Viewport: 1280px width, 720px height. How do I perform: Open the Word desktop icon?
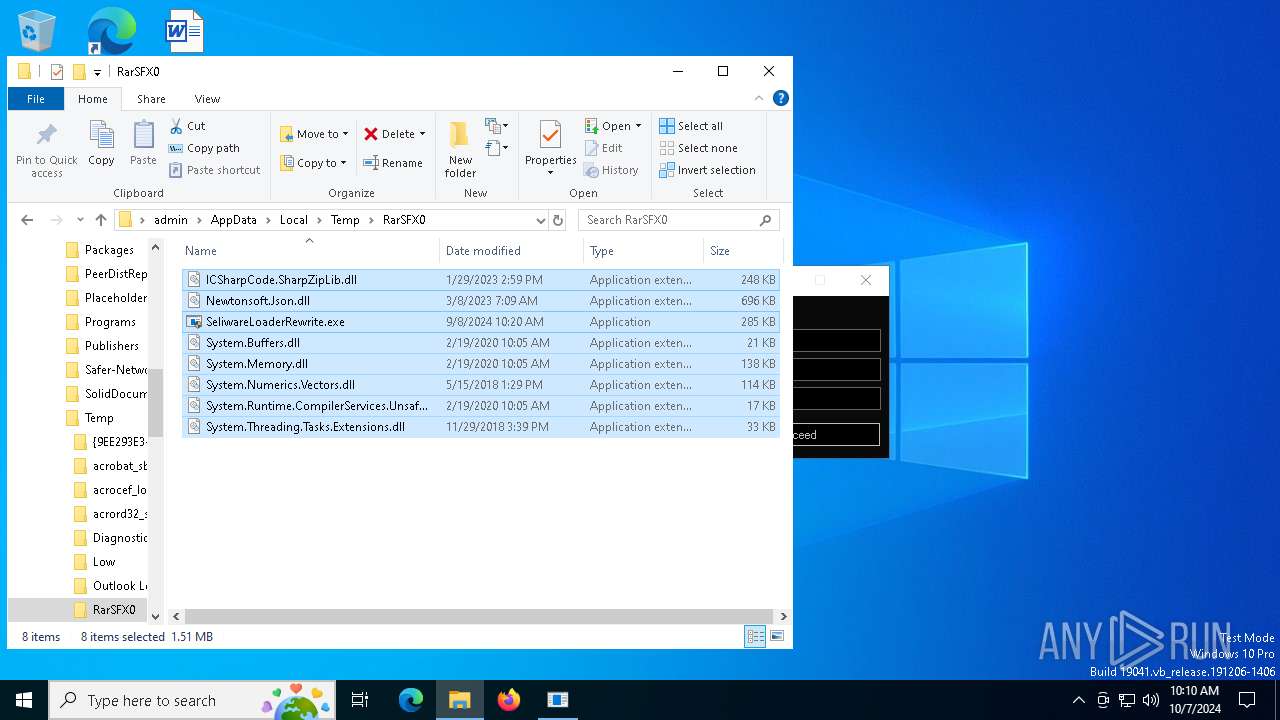pyautogui.click(x=184, y=31)
